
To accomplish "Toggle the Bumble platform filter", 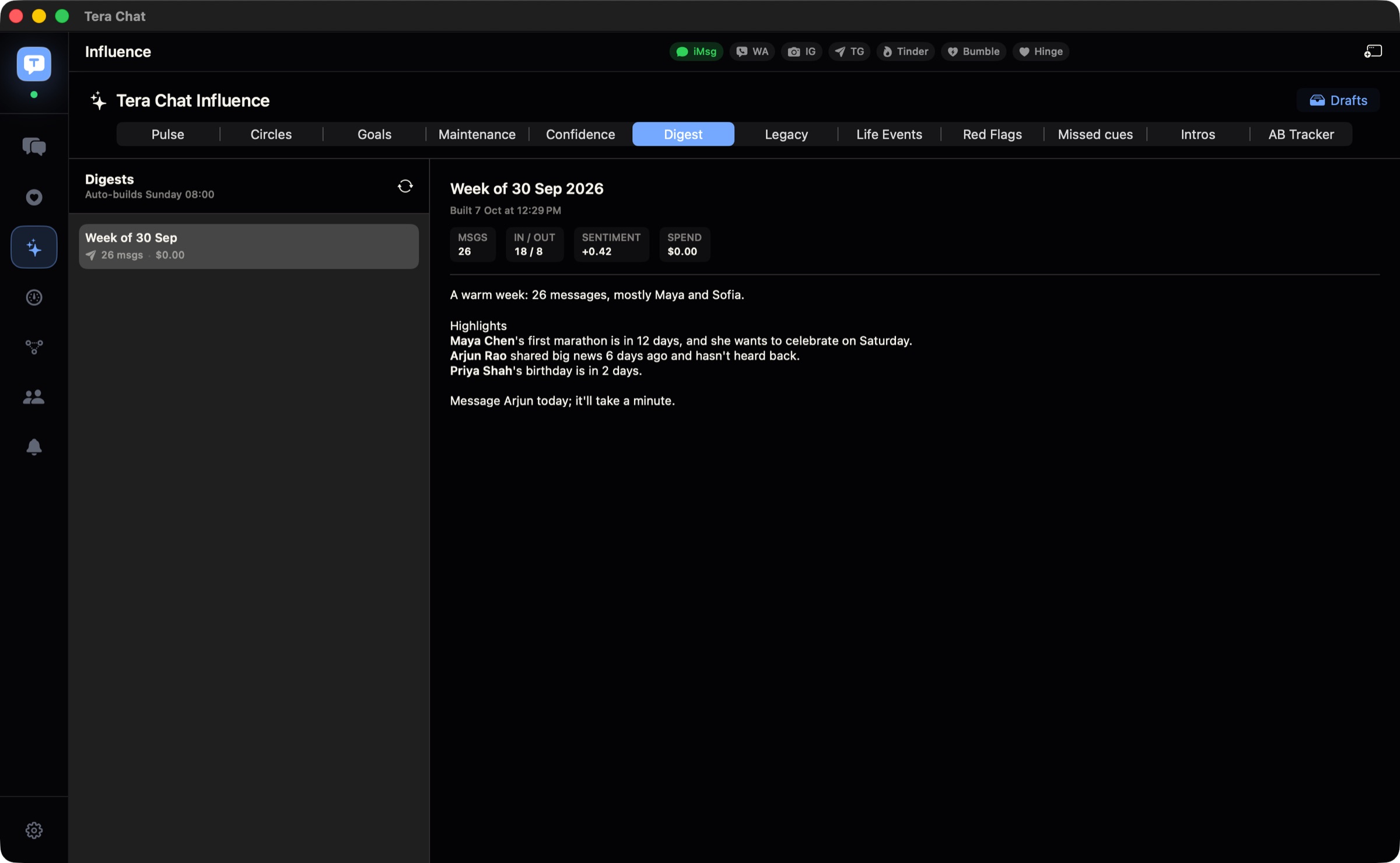I will coord(973,51).
